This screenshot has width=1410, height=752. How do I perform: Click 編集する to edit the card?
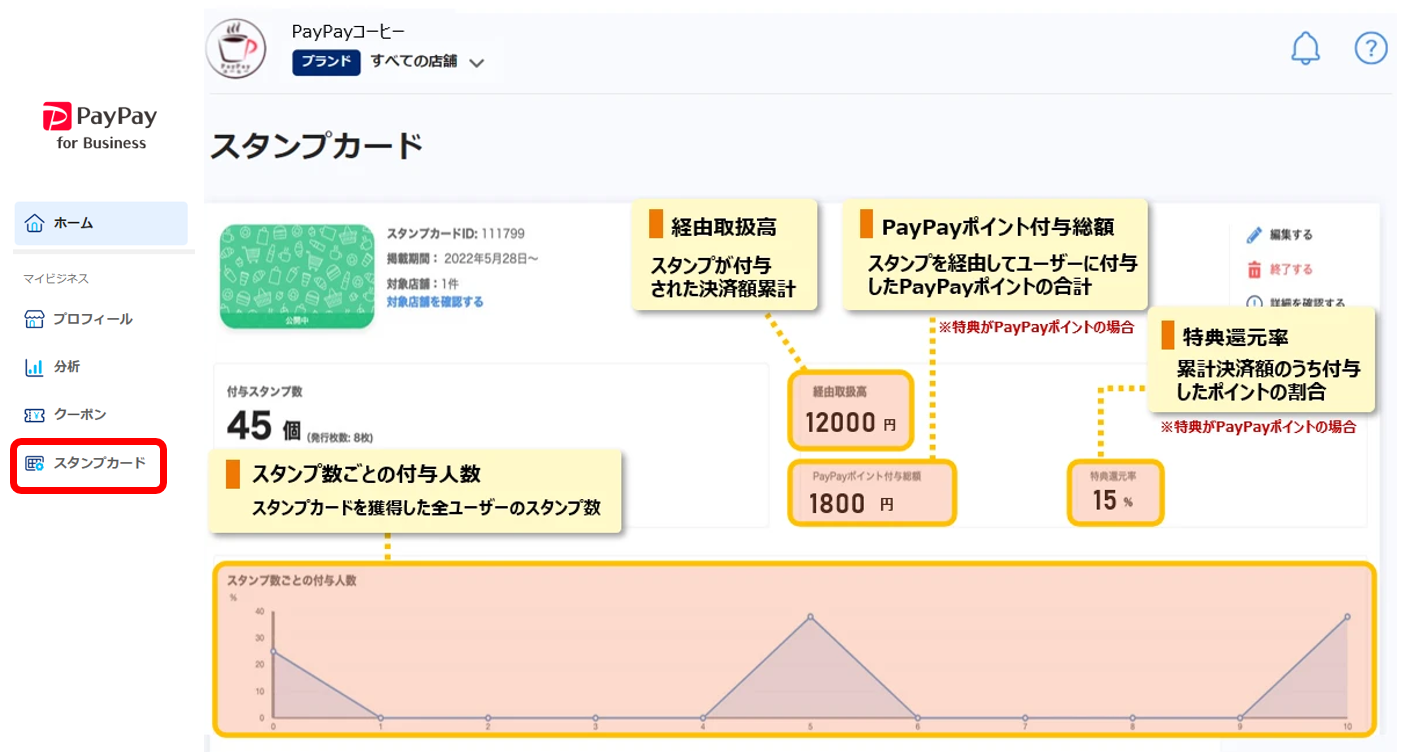tap(1291, 236)
